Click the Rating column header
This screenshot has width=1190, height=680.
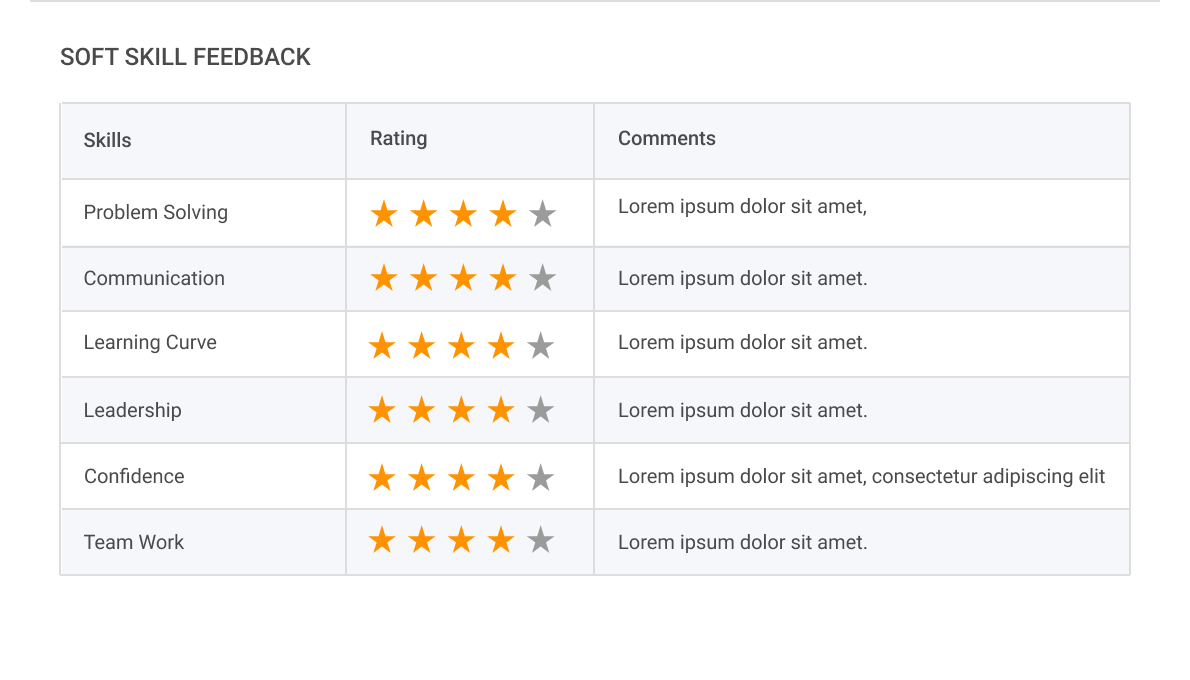398,139
